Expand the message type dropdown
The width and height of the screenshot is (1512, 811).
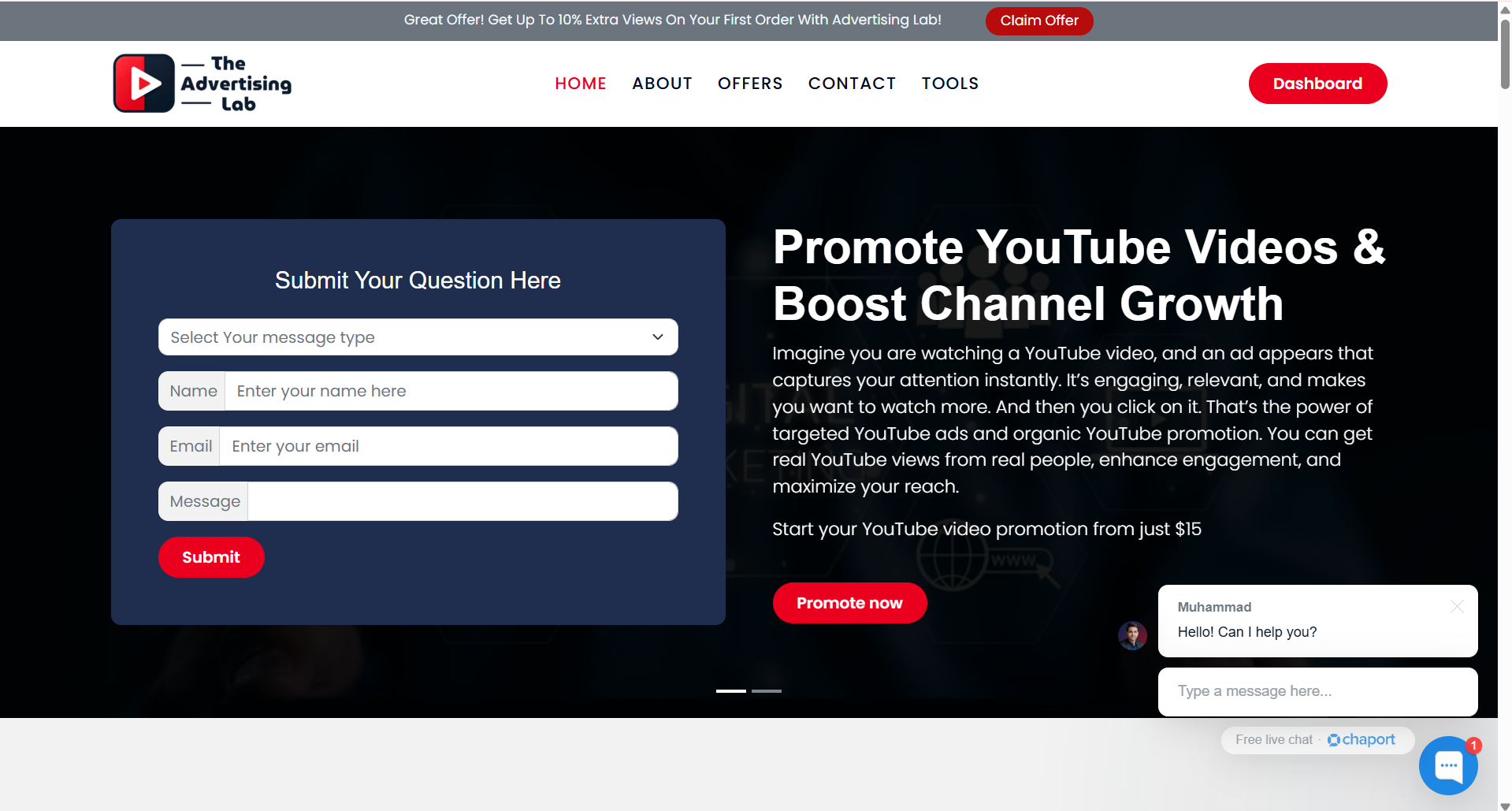(418, 337)
